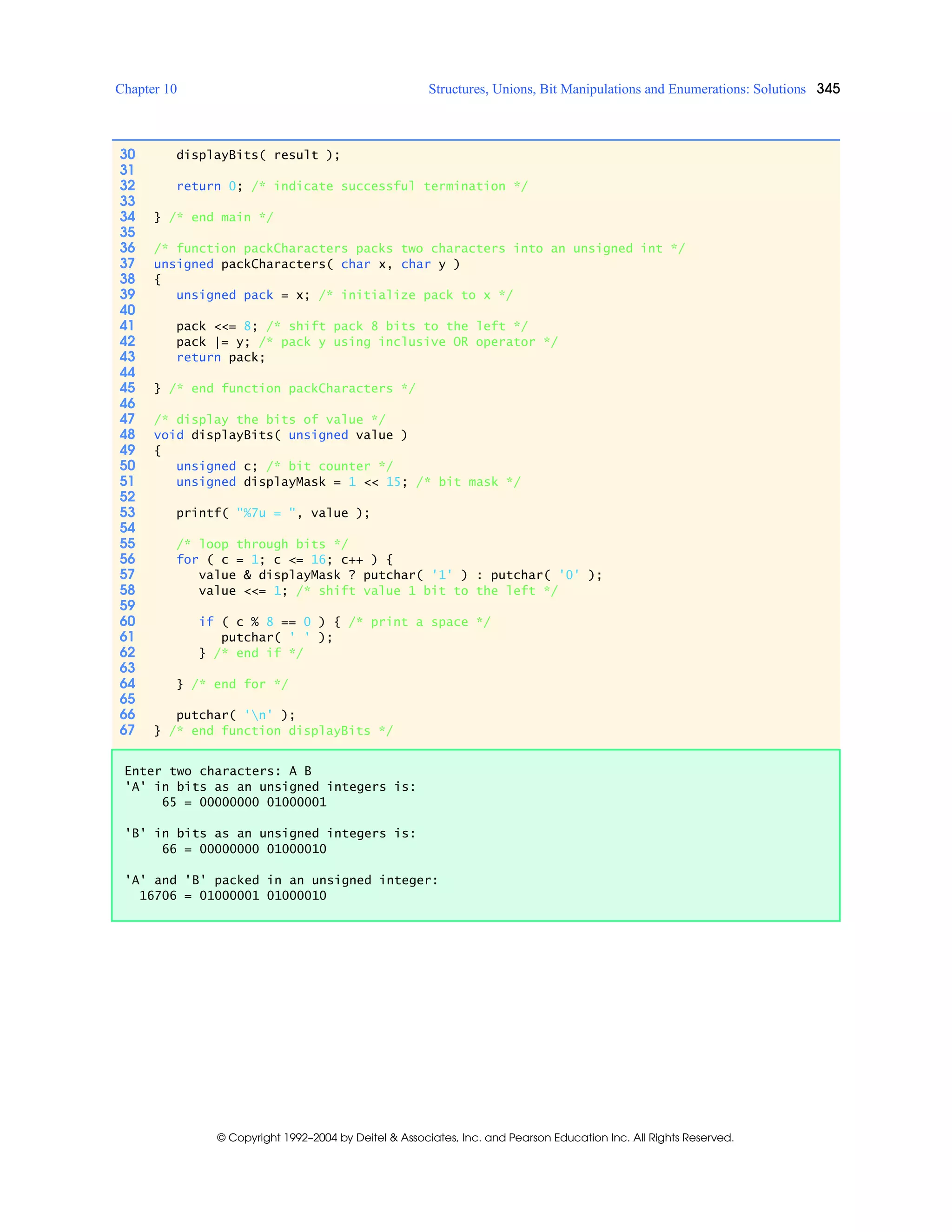Click the "Structures, Unions, Bit Manipulations" header title
This screenshot has height=1232, width=952.
(x=616, y=89)
